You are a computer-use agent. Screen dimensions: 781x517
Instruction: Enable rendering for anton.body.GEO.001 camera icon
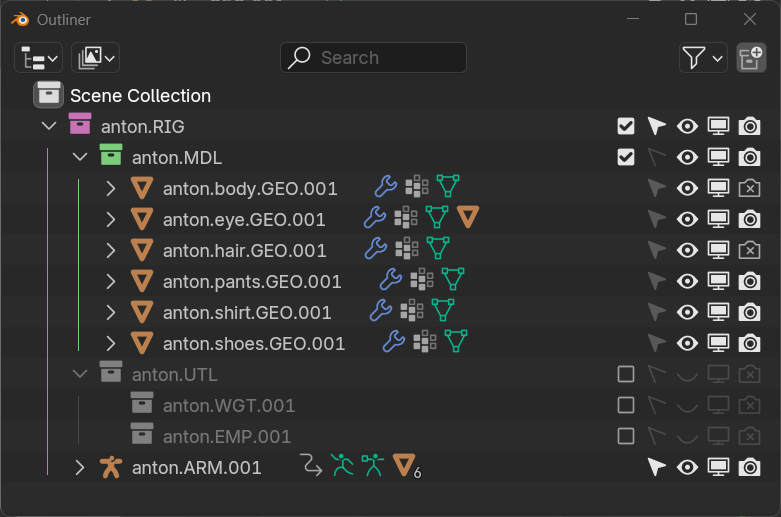pos(749,188)
